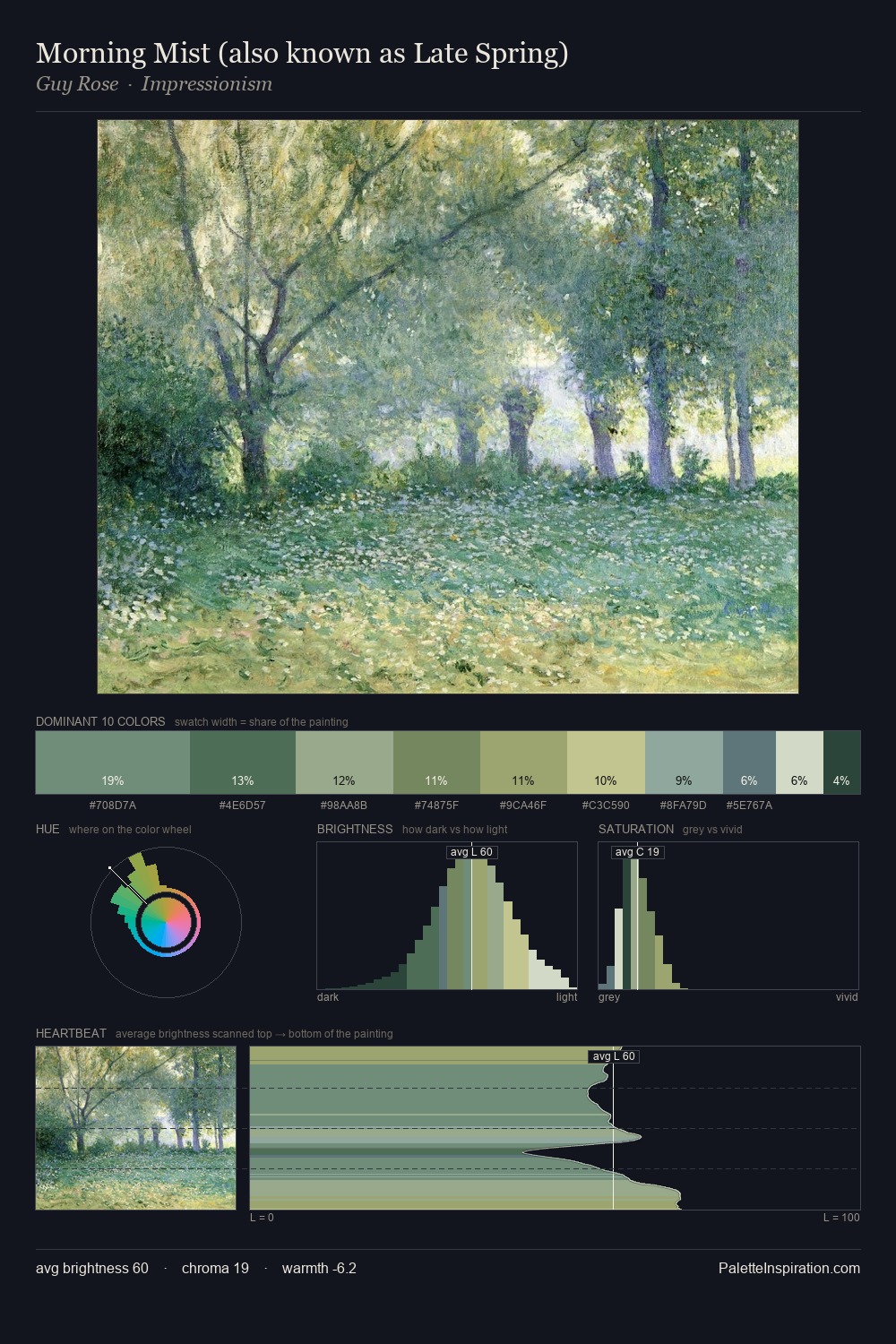Click the BRIGHTNESS section heading
Image resolution: width=896 pixels, height=1344 pixels.
point(355,829)
